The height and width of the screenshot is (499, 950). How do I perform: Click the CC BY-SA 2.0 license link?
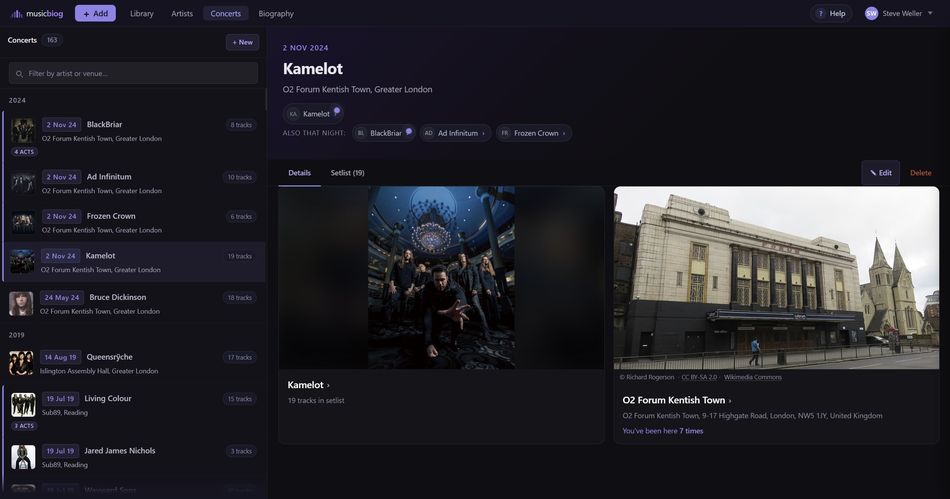click(x=699, y=377)
